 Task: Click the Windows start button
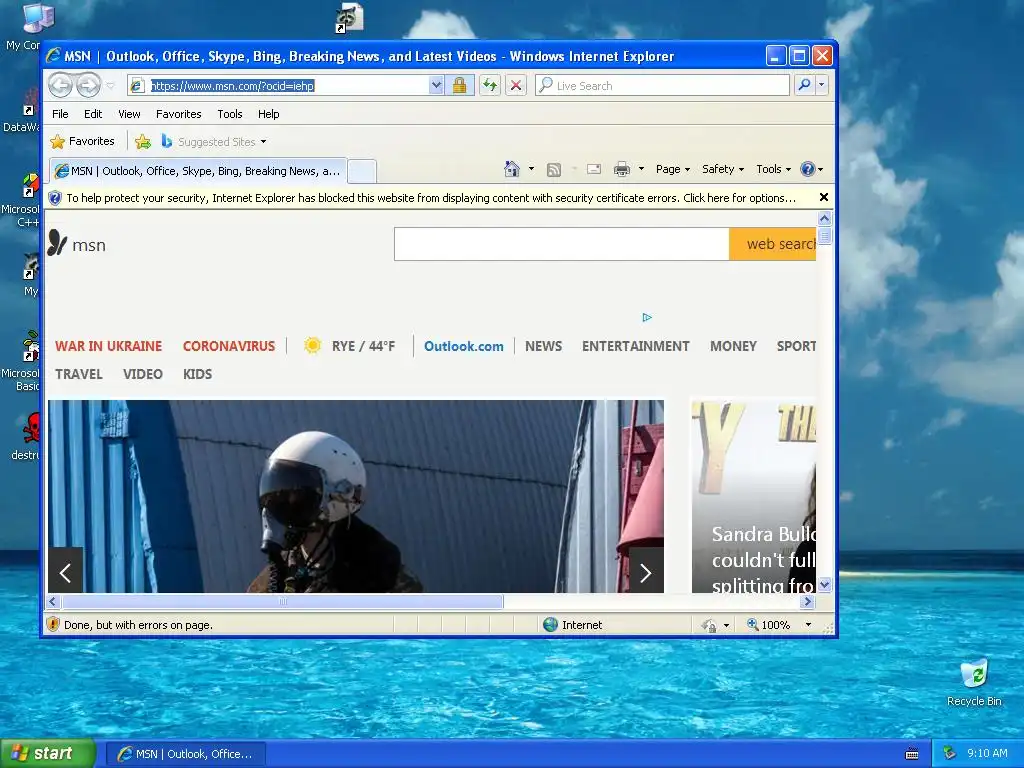tap(48, 753)
